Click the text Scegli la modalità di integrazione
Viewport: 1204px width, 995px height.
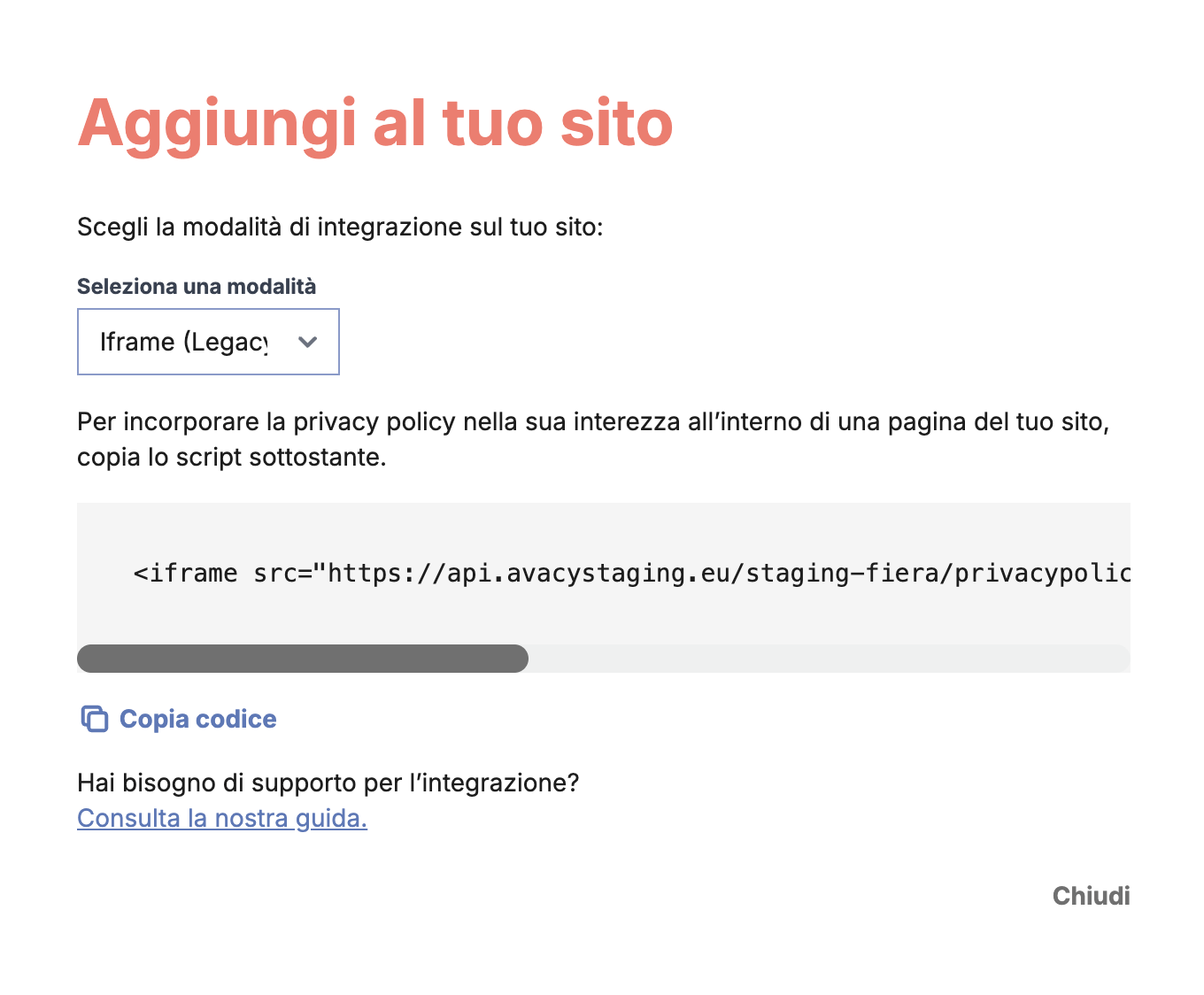coord(340,228)
